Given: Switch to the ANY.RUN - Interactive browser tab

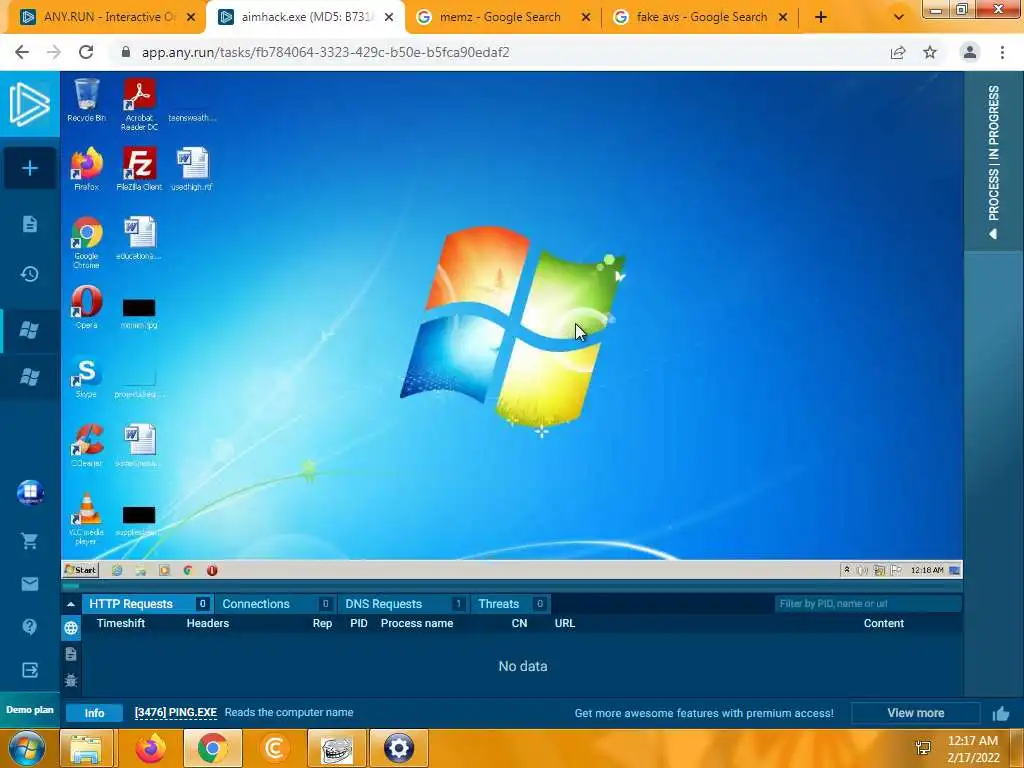Looking at the screenshot, I should point(104,17).
